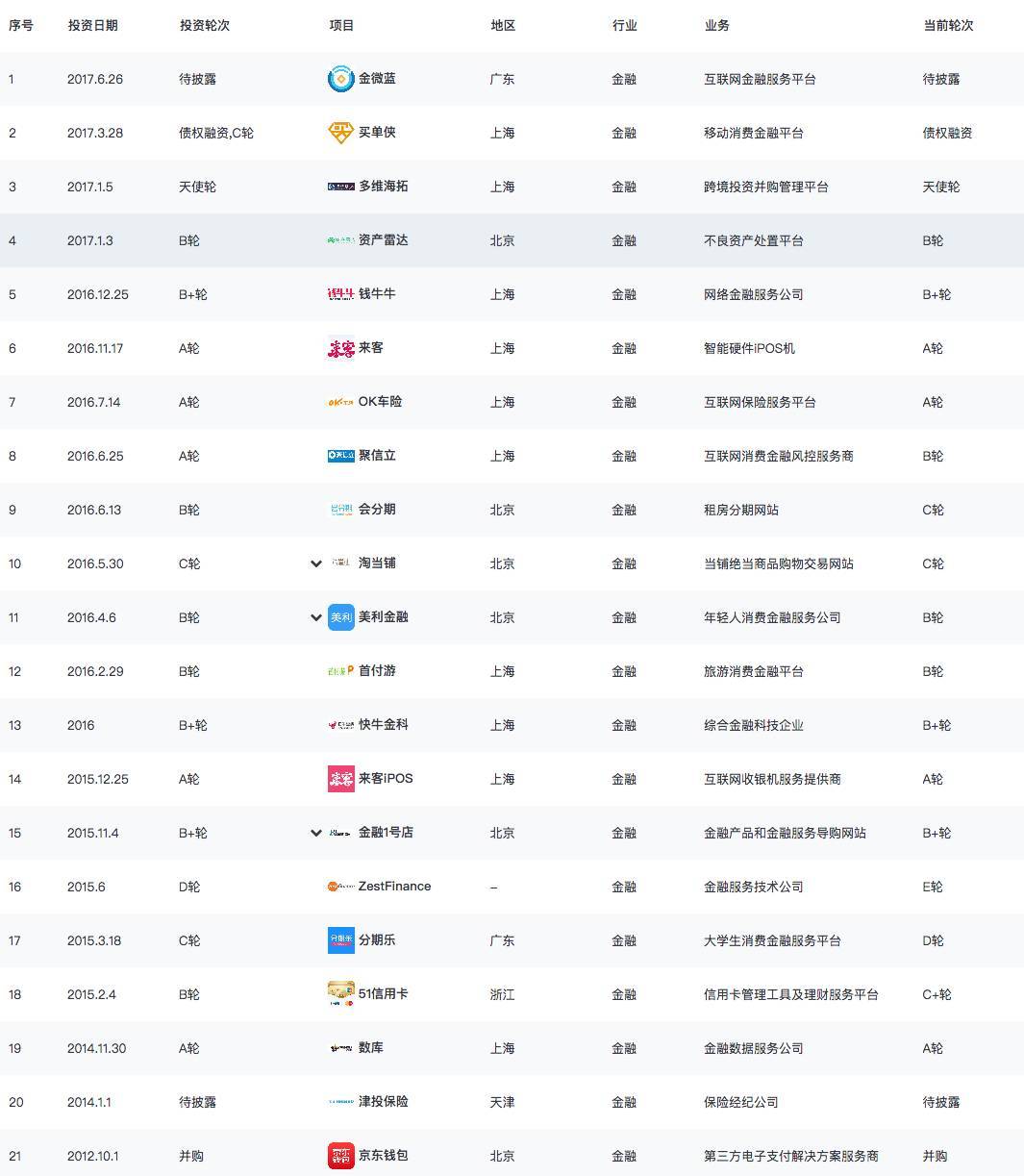
Task: Click the 金融1号店 logo icon
Action: 341,833
